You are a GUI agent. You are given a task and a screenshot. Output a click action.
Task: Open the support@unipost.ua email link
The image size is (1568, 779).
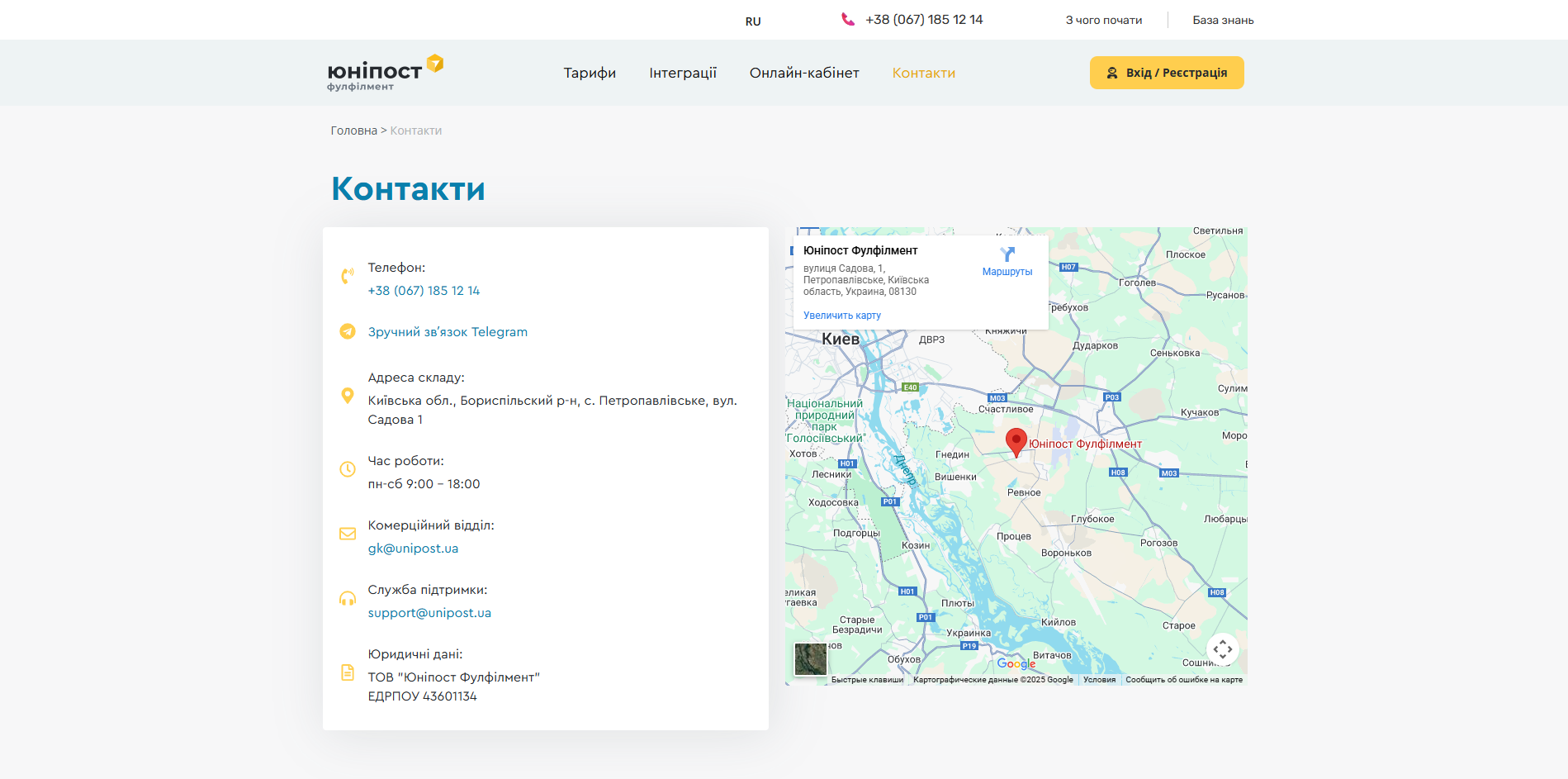click(429, 613)
